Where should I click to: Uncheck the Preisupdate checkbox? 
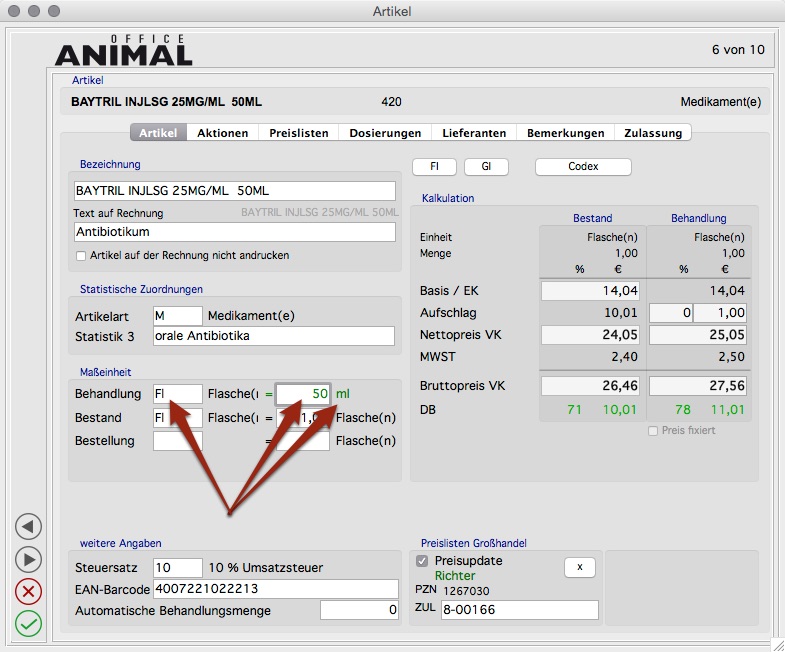pos(422,561)
